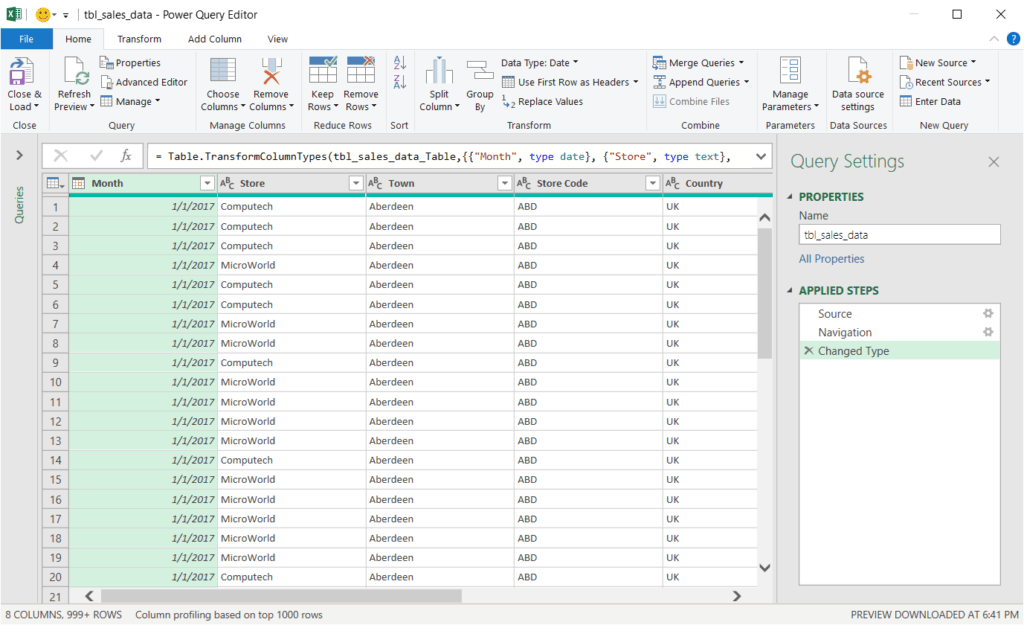Viewport: 1024px width, 625px height.
Task: Click the Split Column icon
Action: pos(439,74)
